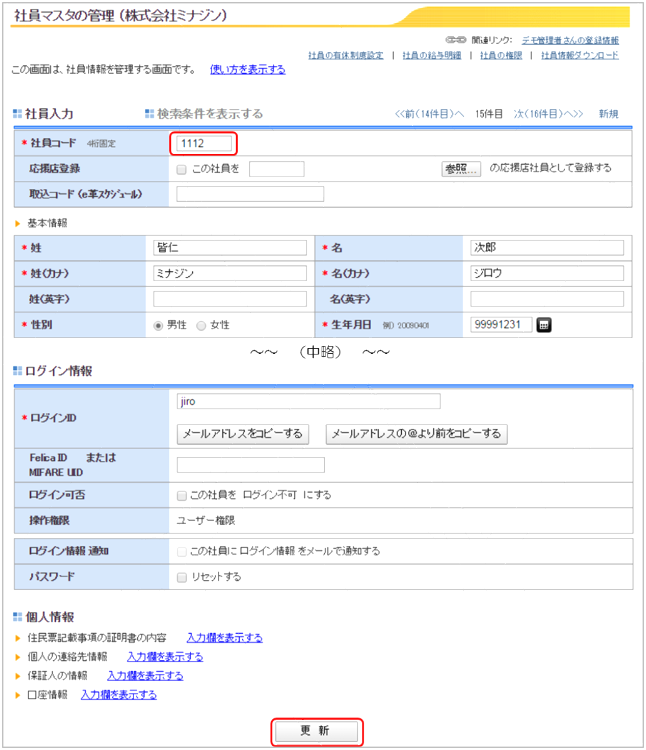The image size is (646, 750).
Task: Open 社員の有休制度設定 link
Action: tap(346, 55)
